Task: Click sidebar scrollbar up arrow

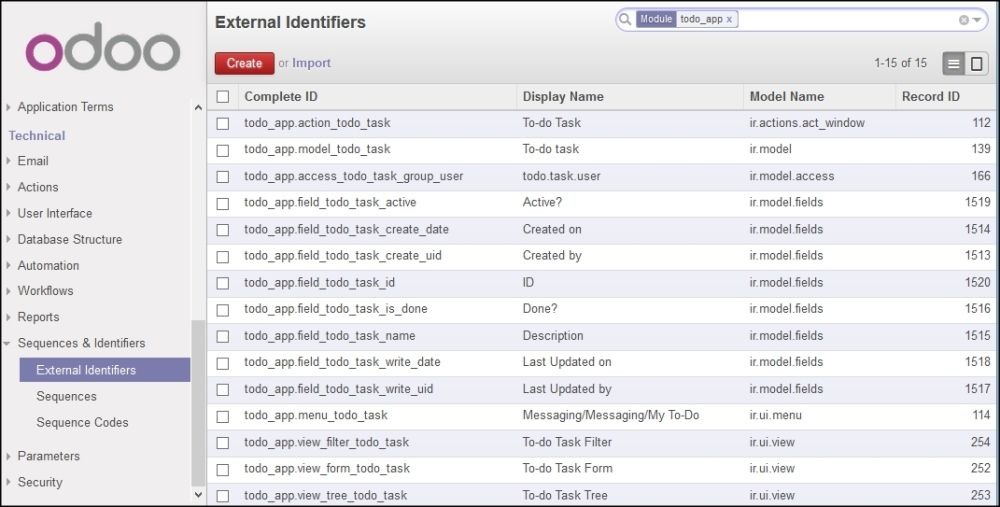Action: 198,108
